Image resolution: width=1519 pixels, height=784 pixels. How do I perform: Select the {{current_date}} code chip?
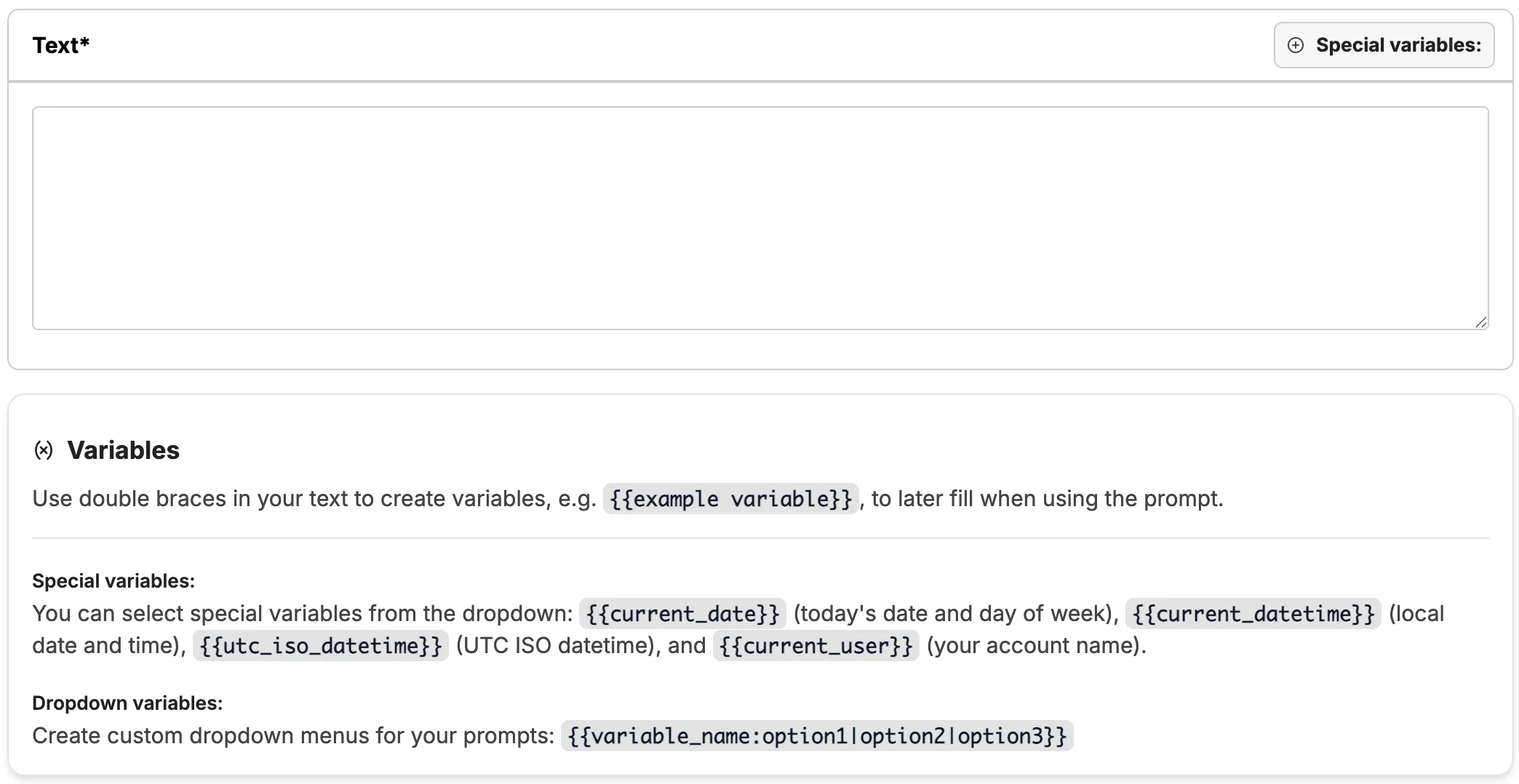pos(682,614)
